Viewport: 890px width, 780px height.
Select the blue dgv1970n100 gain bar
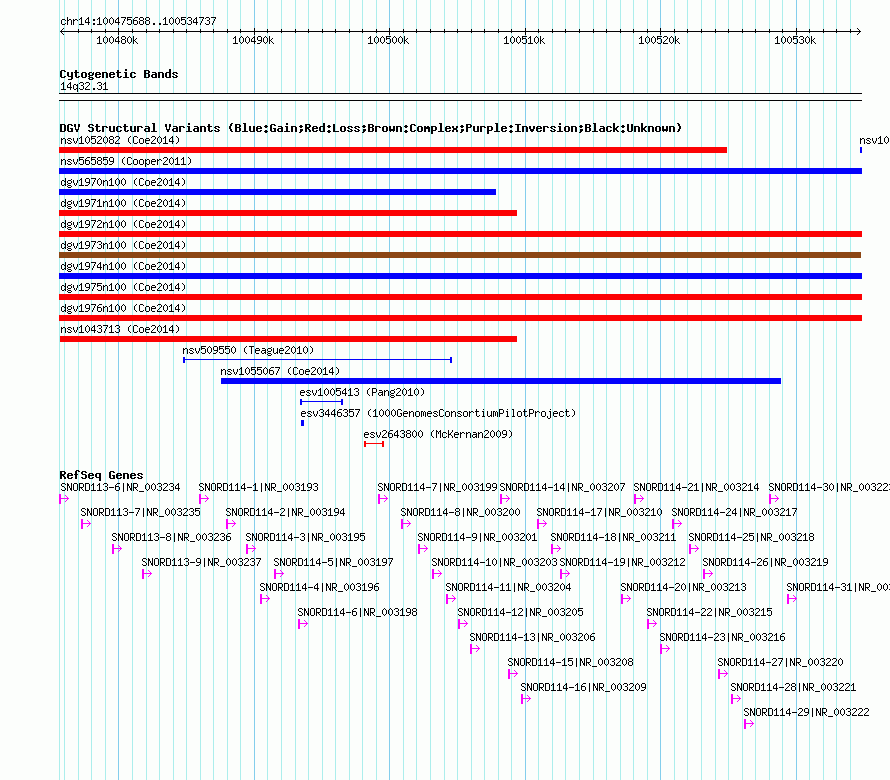click(278, 192)
